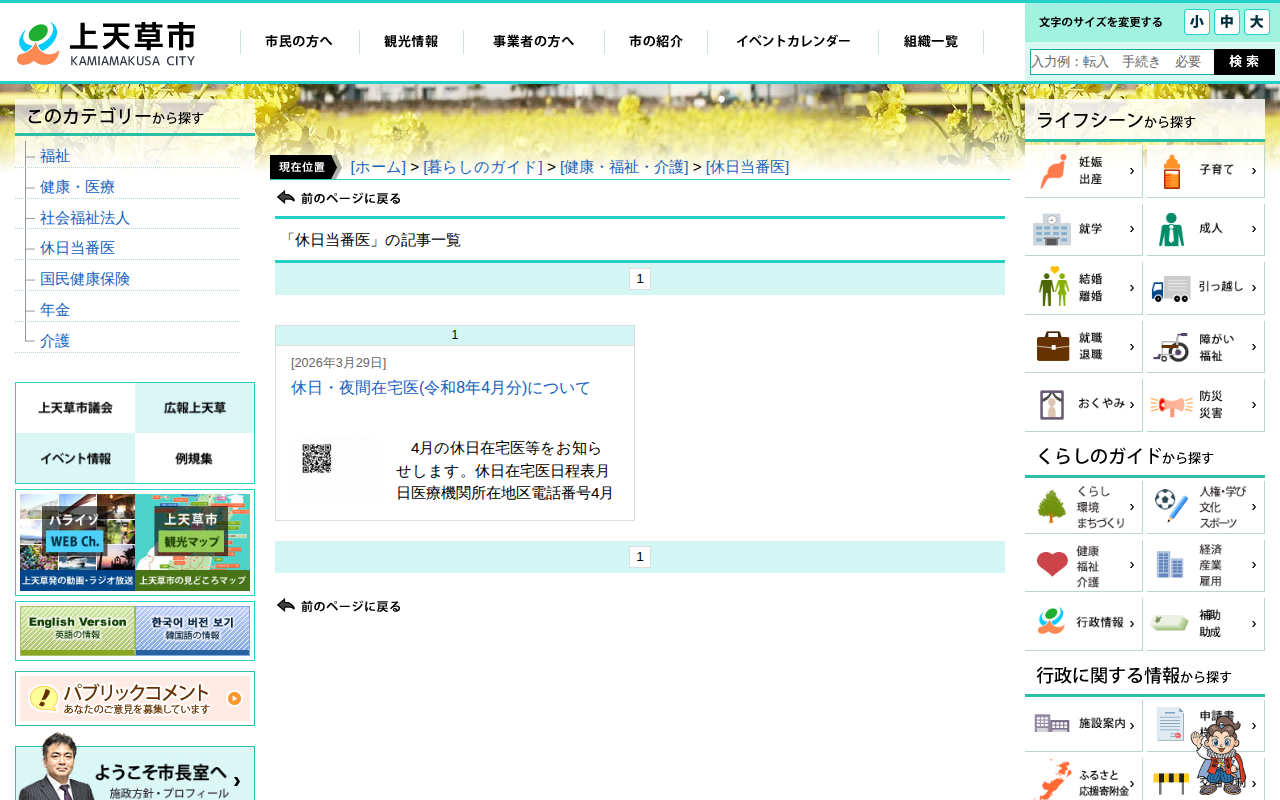The image size is (1280, 800).
Task: Open the イベント情報 button
Action: pyautogui.click(x=75, y=459)
